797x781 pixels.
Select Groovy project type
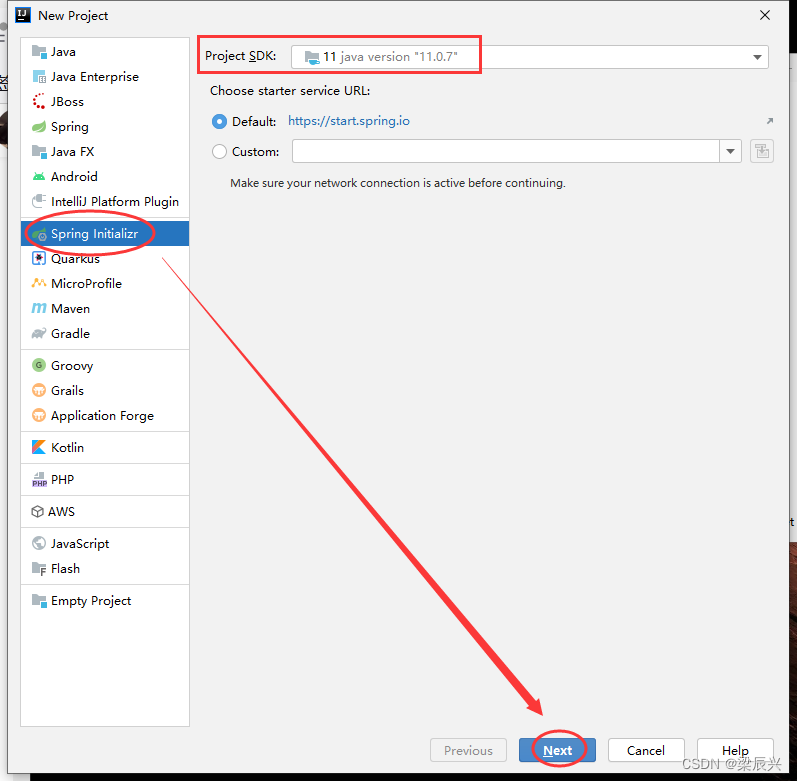[x=105, y=365]
